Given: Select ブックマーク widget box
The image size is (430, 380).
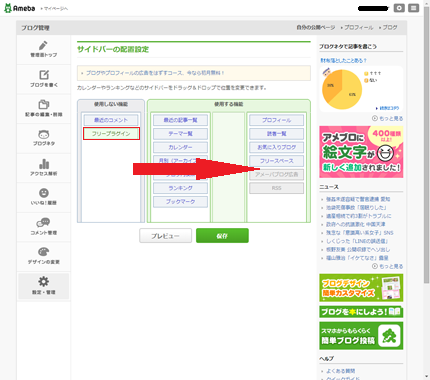Looking at the screenshot, I should (180, 202).
